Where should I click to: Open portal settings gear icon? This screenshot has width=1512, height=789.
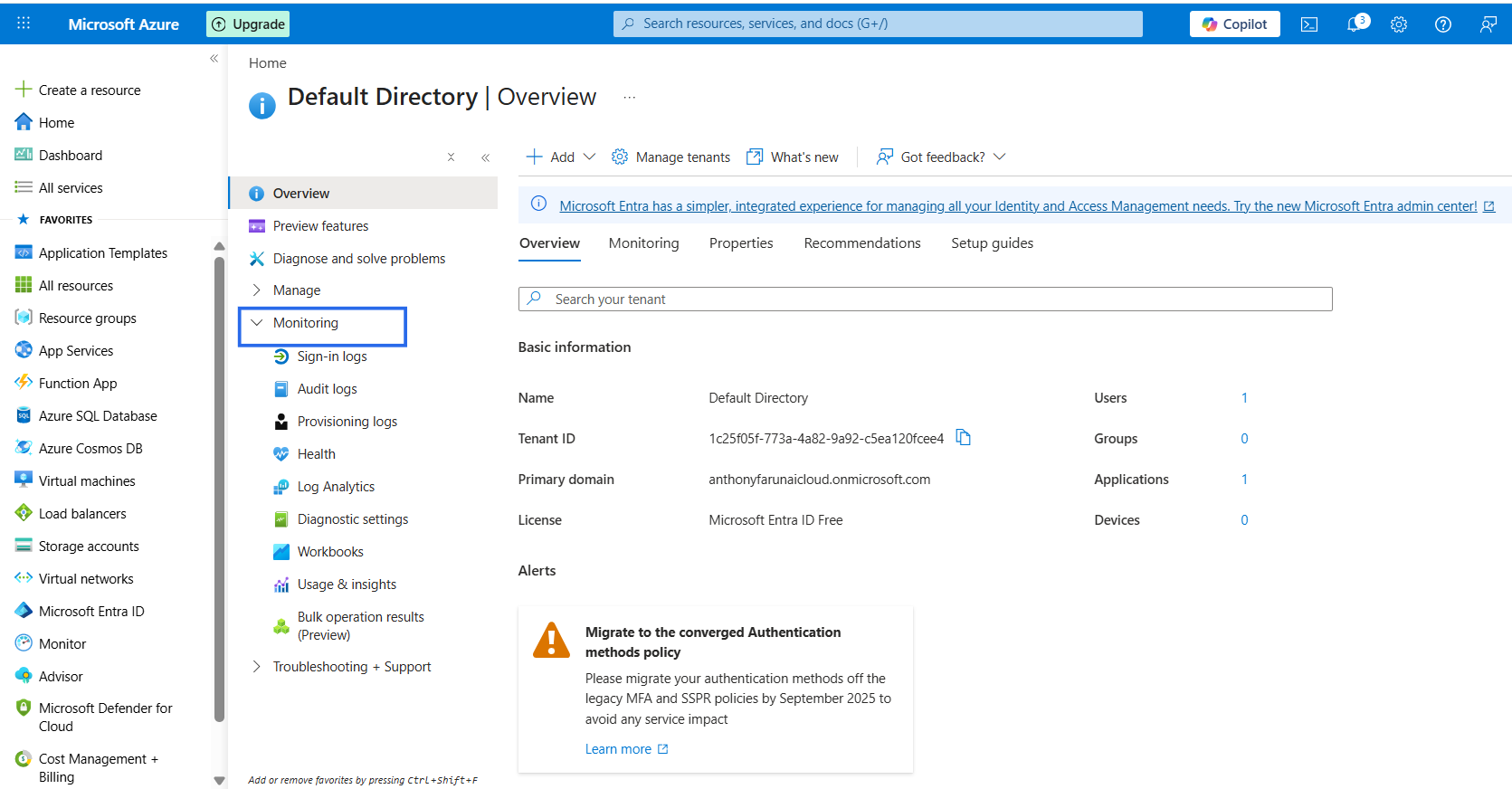[1399, 24]
